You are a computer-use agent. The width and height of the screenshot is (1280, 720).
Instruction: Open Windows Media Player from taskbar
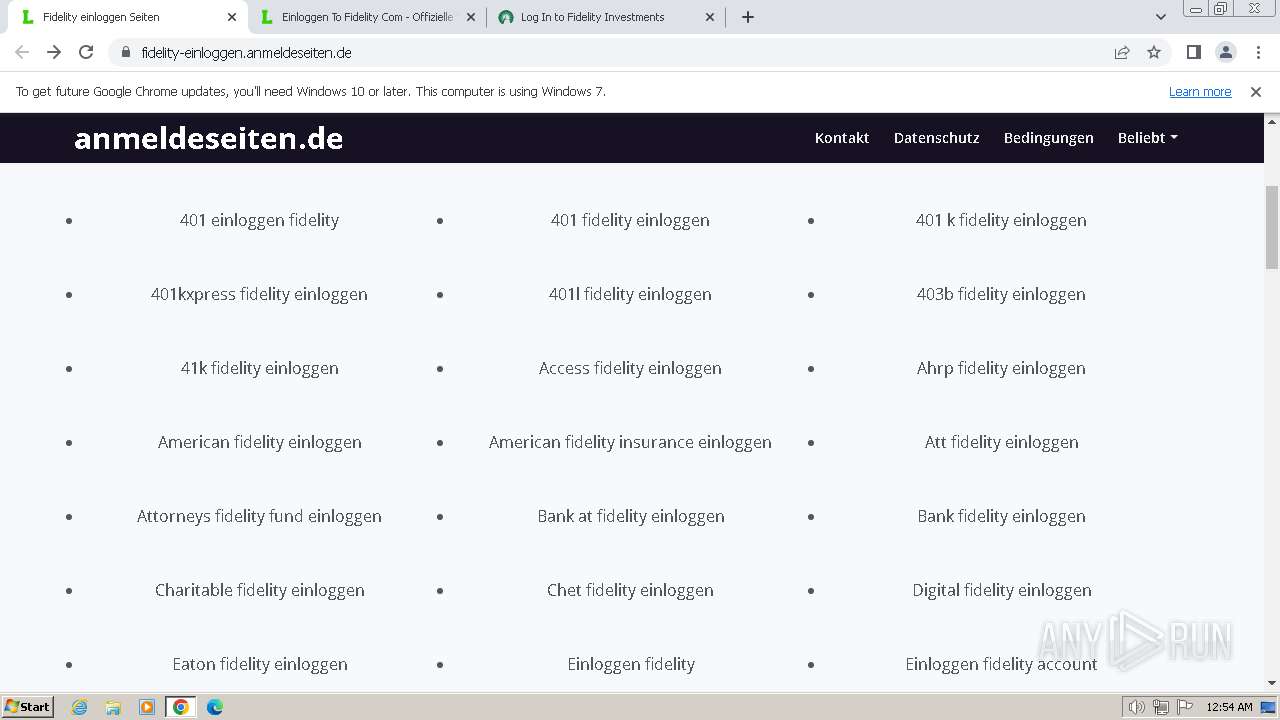(x=147, y=707)
